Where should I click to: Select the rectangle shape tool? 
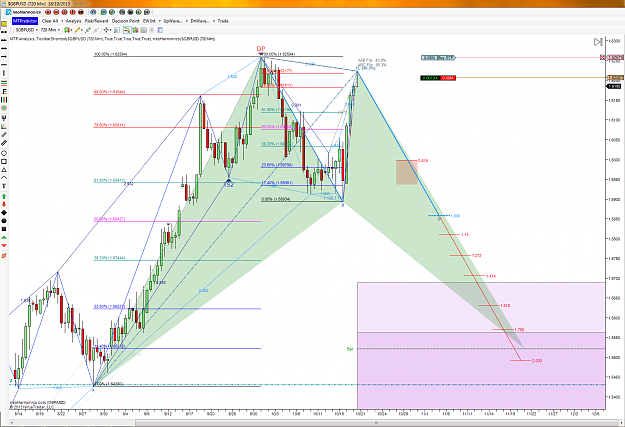coord(4,161)
